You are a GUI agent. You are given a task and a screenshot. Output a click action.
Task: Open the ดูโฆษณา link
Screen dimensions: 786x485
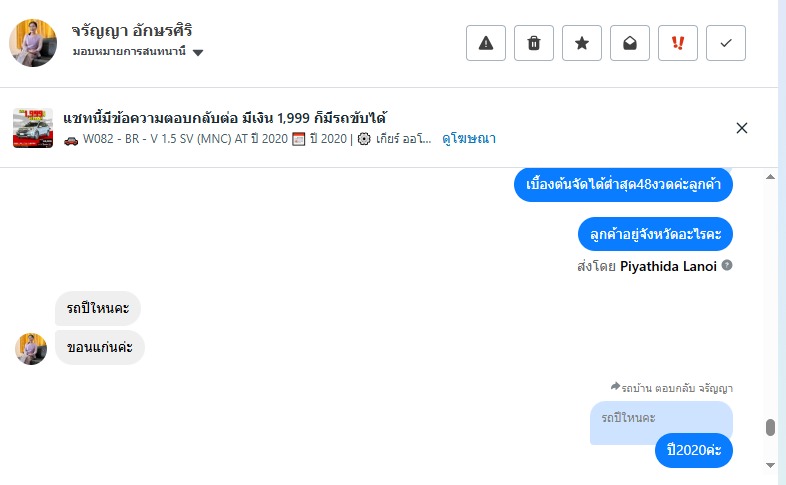(469, 139)
